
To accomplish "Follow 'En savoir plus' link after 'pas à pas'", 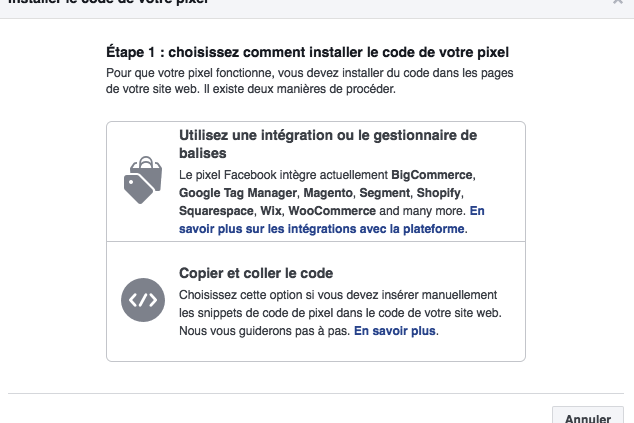I will click(395, 331).
